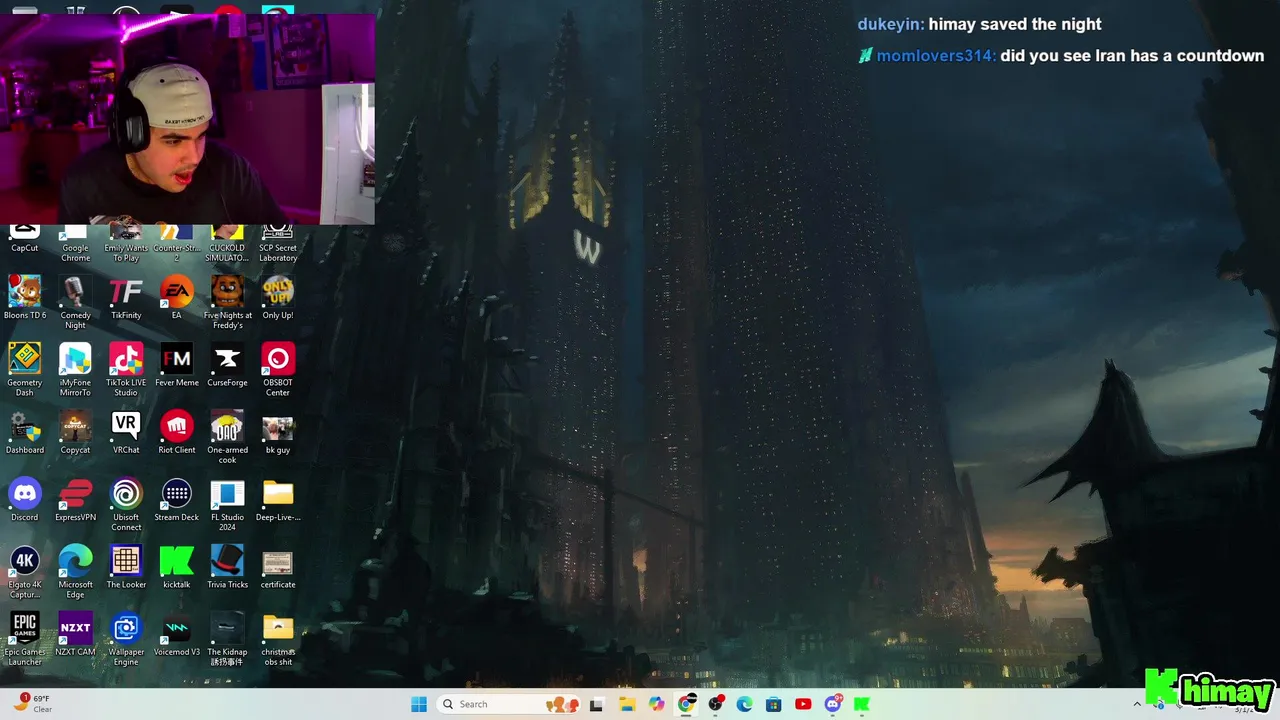Launch Copilot from the taskbar
The width and height of the screenshot is (1280, 720).
(x=656, y=704)
